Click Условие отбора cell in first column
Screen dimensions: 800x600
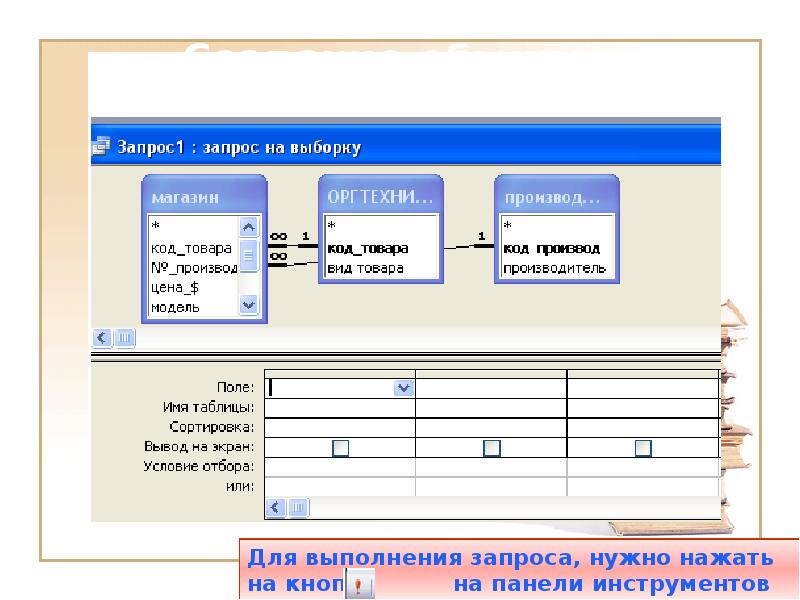click(340, 467)
